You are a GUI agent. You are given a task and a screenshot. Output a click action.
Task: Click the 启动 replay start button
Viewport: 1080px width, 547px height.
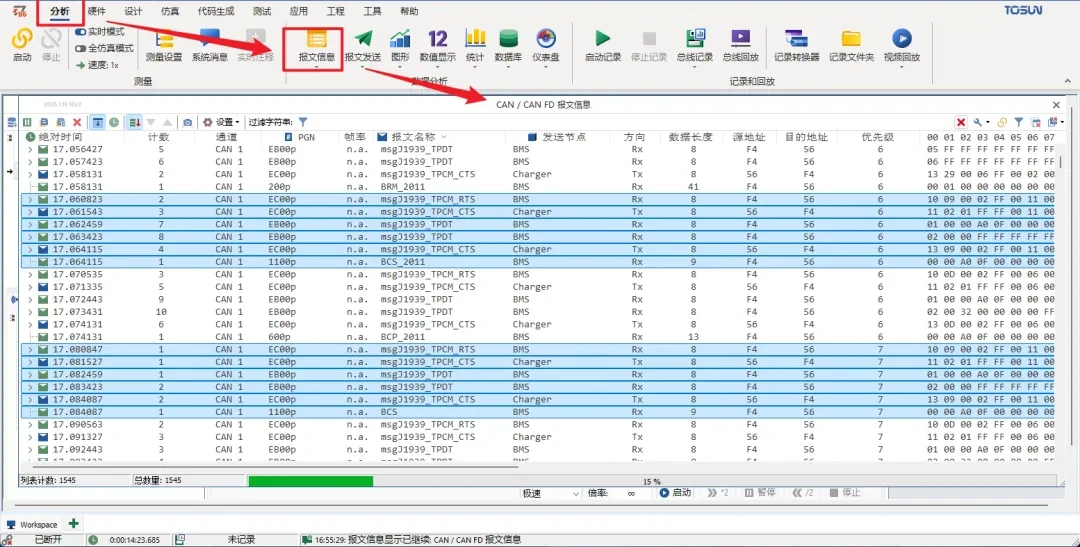coord(675,493)
